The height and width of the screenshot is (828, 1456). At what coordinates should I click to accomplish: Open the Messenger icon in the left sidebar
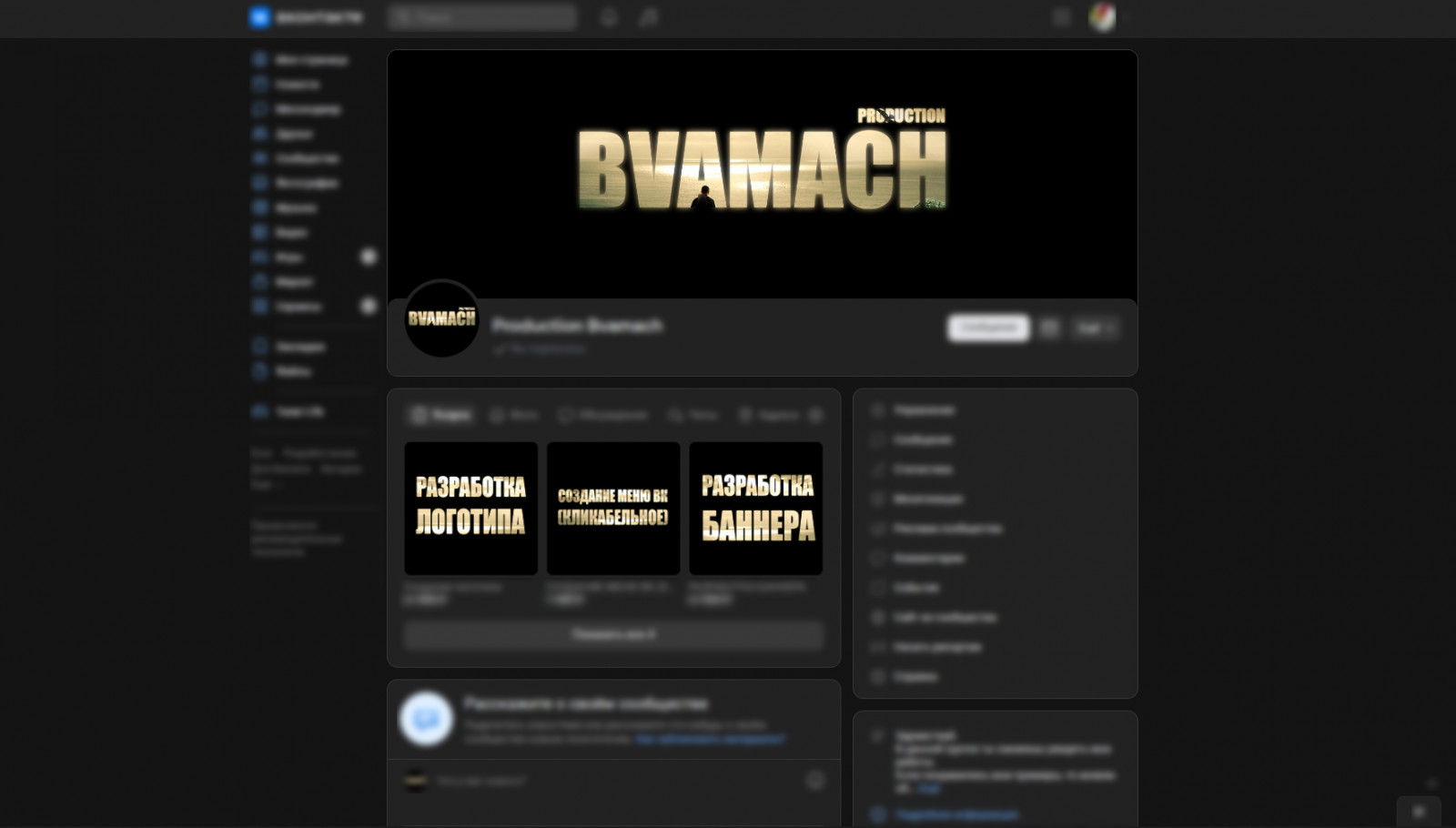pyautogui.click(x=259, y=108)
